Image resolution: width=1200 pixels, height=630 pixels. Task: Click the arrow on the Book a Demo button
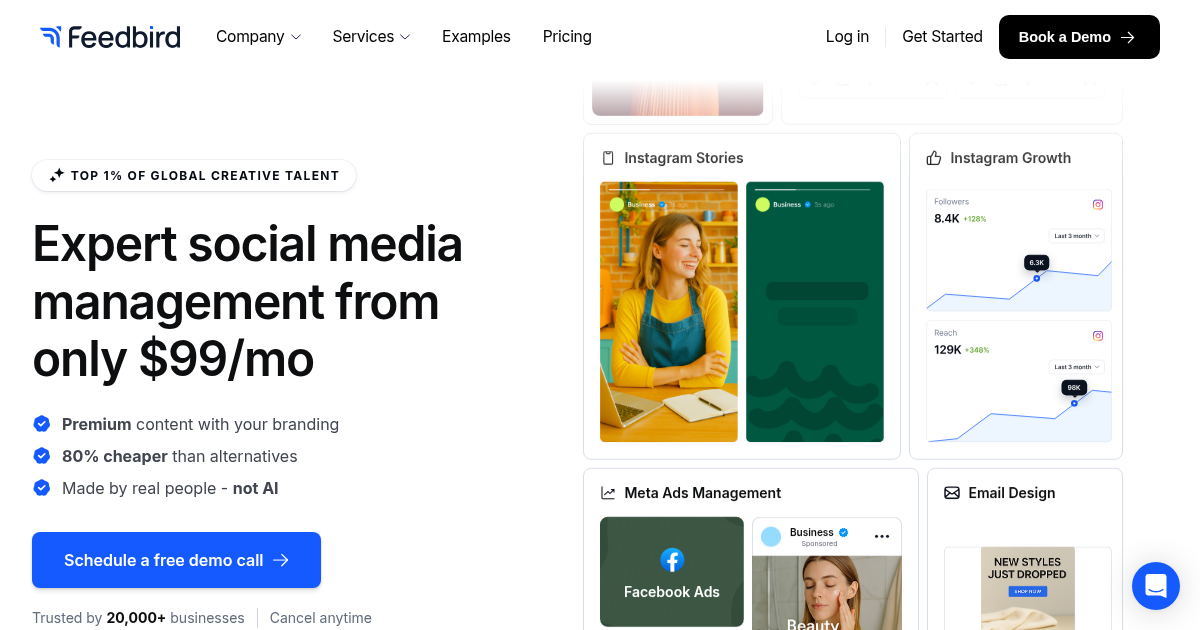pos(1128,37)
